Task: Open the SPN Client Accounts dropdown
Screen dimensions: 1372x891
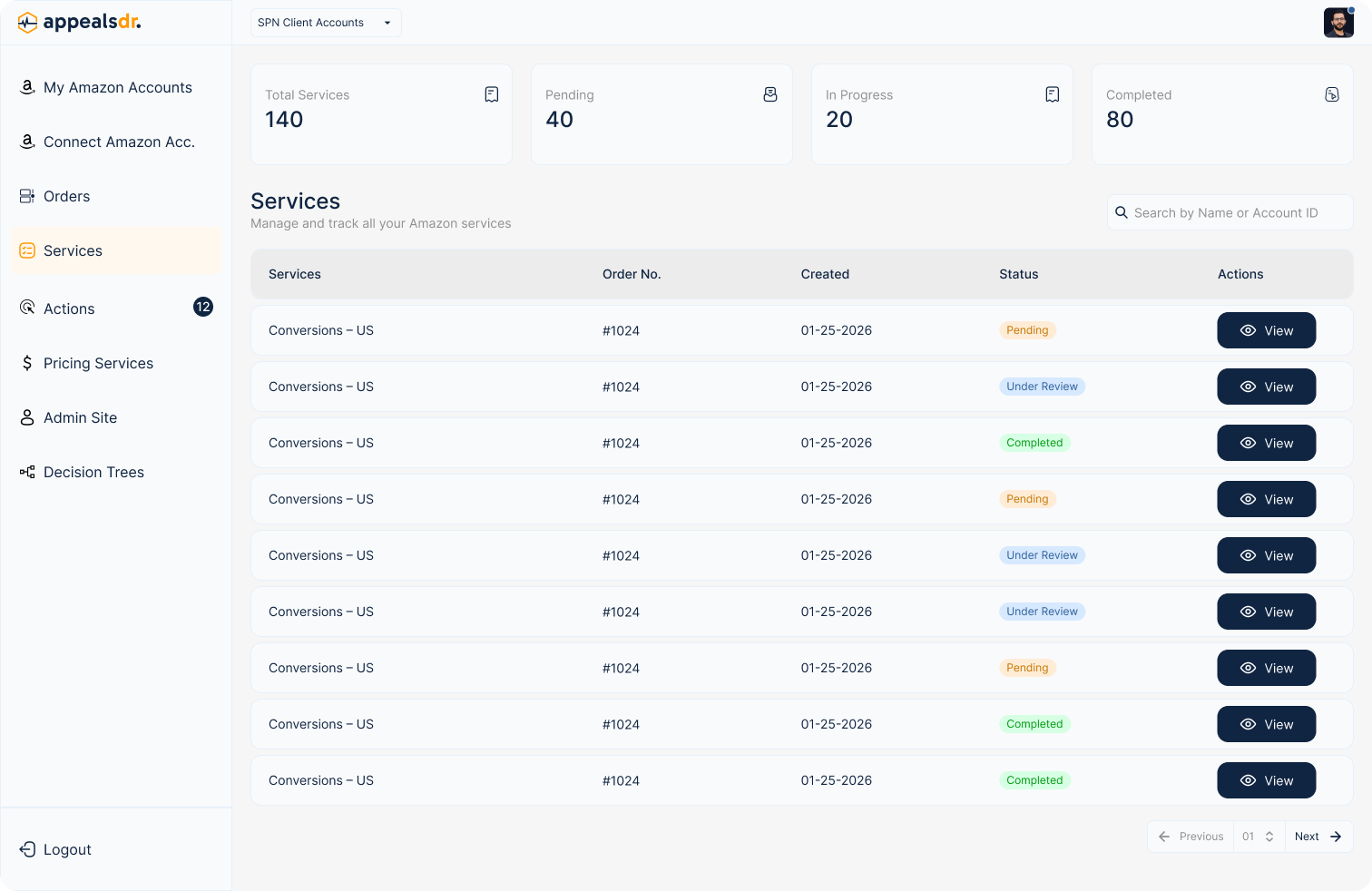Action: click(325, 23)
